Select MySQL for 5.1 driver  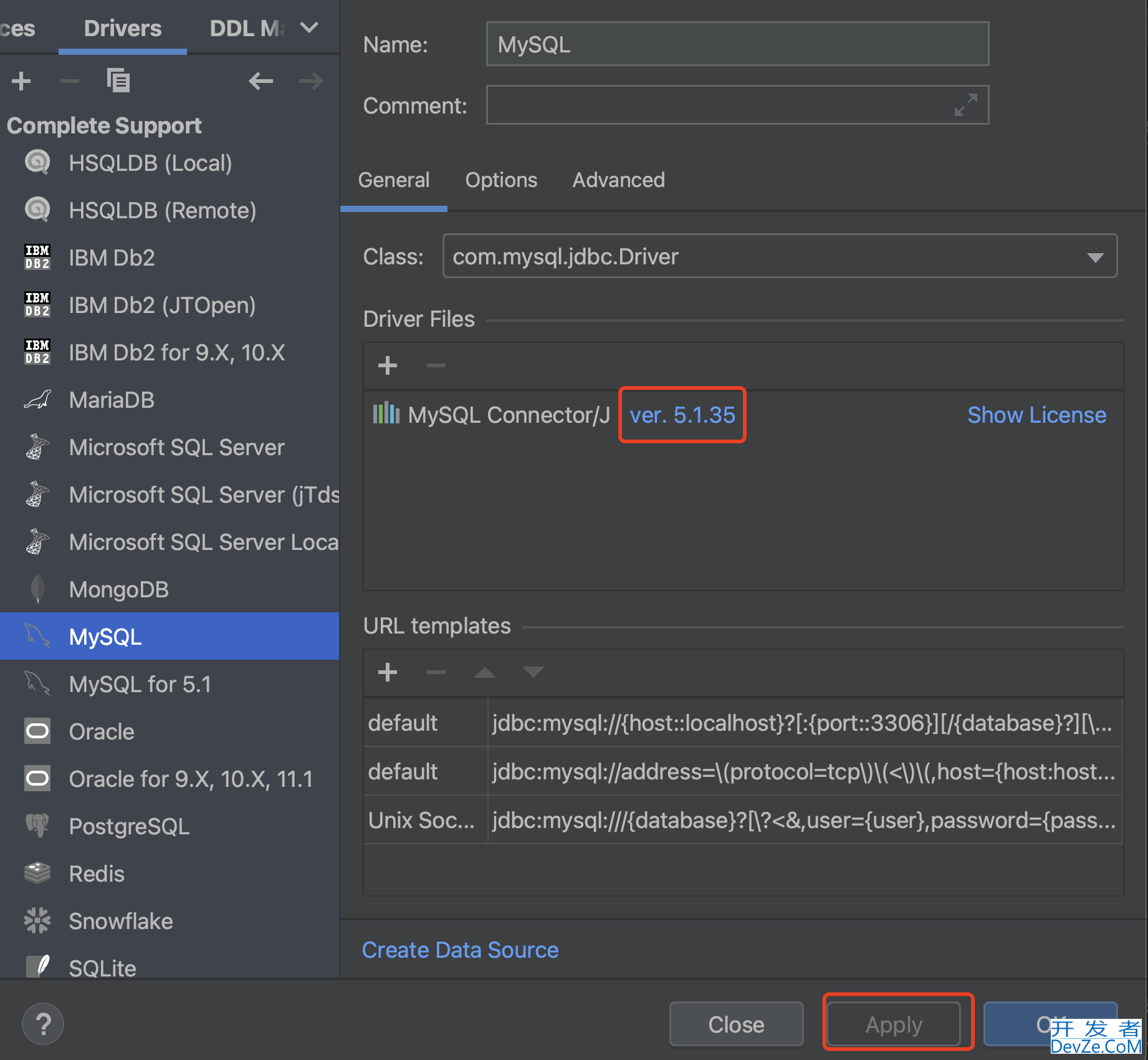point(170,684)
